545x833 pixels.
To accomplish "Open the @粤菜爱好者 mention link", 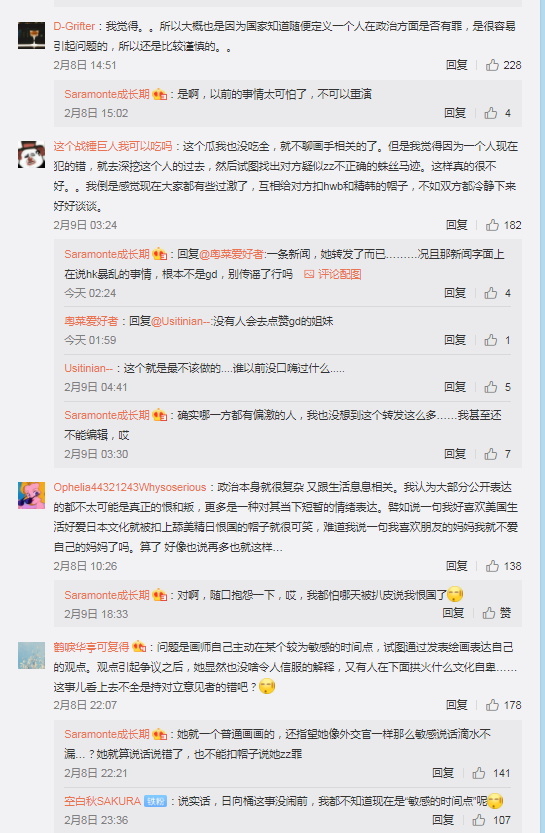I will [231, 254].
